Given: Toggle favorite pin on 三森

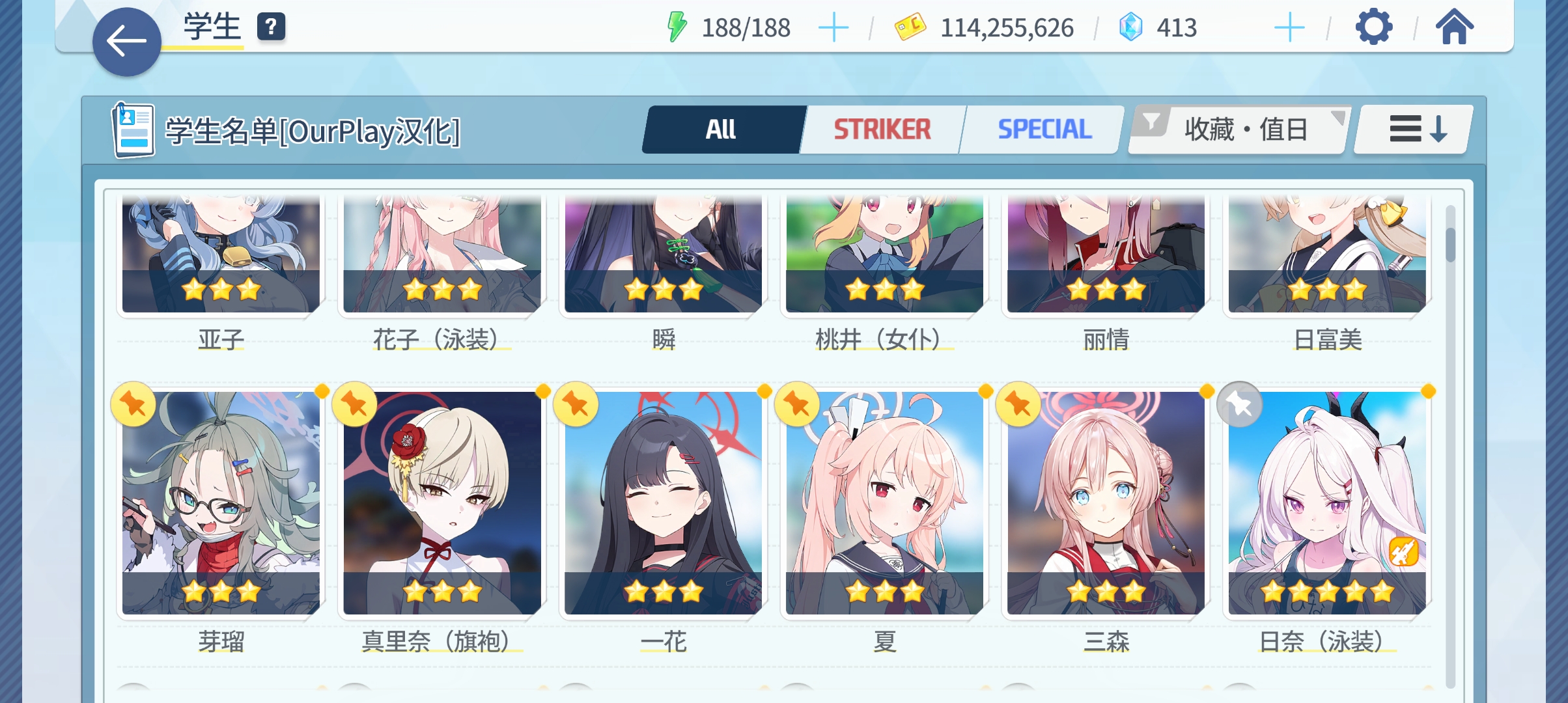Looking at the screenshot, I should point(1018,404).
